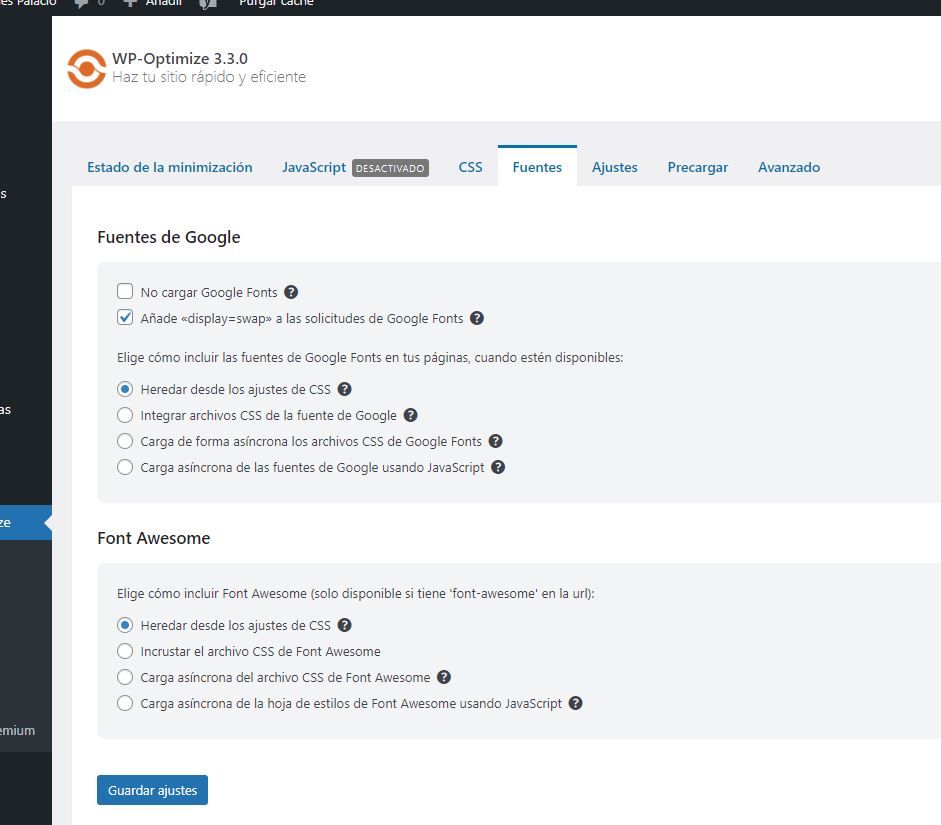Show help for asíncrona archivos CSS Google Fonts
Image resolution: width=941 pixels, height=825 pixels.
point(495,441)
